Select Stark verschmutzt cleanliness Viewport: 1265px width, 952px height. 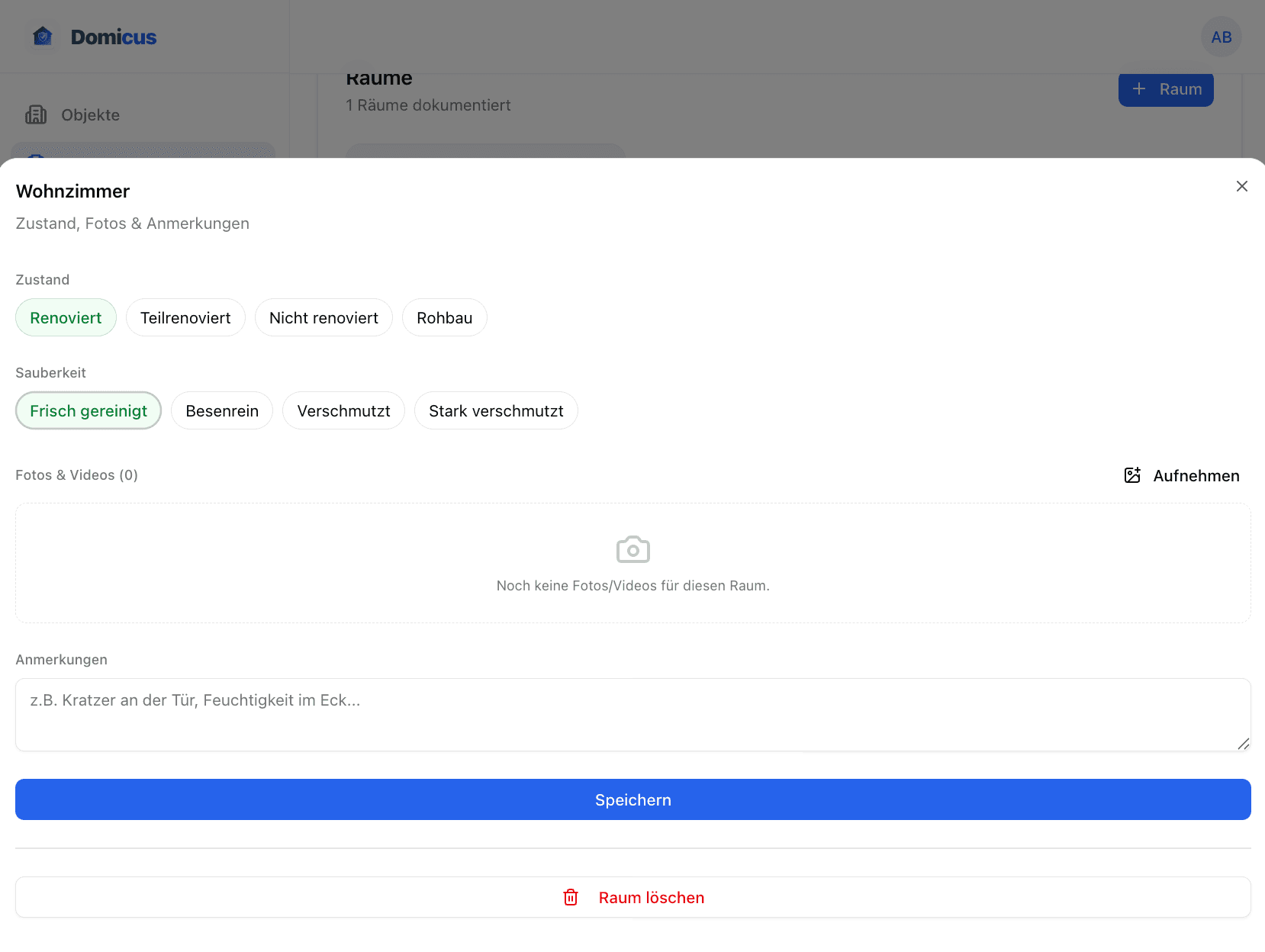pyautogui.click(x=496, y=410)
